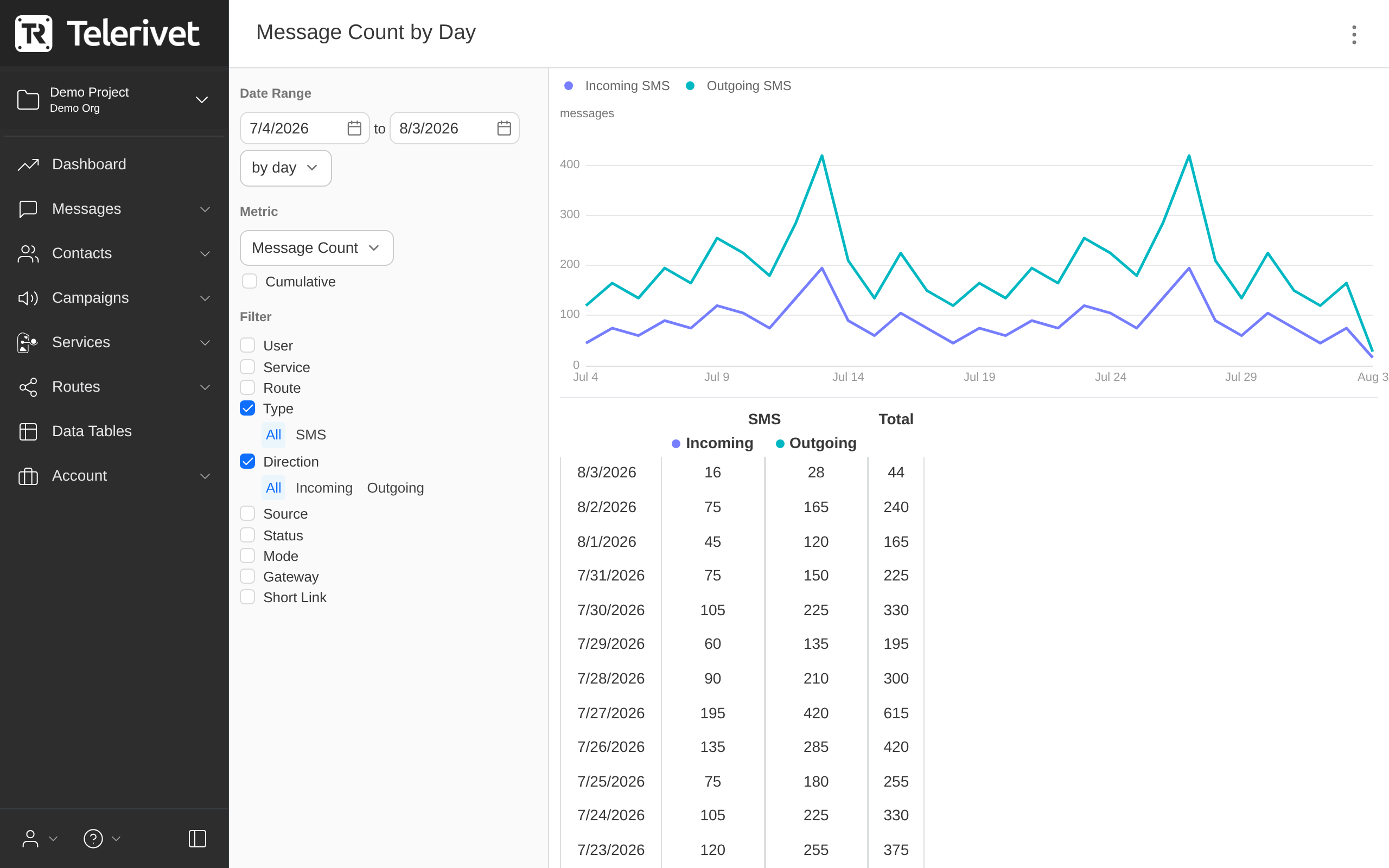The height and width of the screenshot is (868, 1389).
Task: Check the Short Link filter checkbox
Action: [247, 597]
